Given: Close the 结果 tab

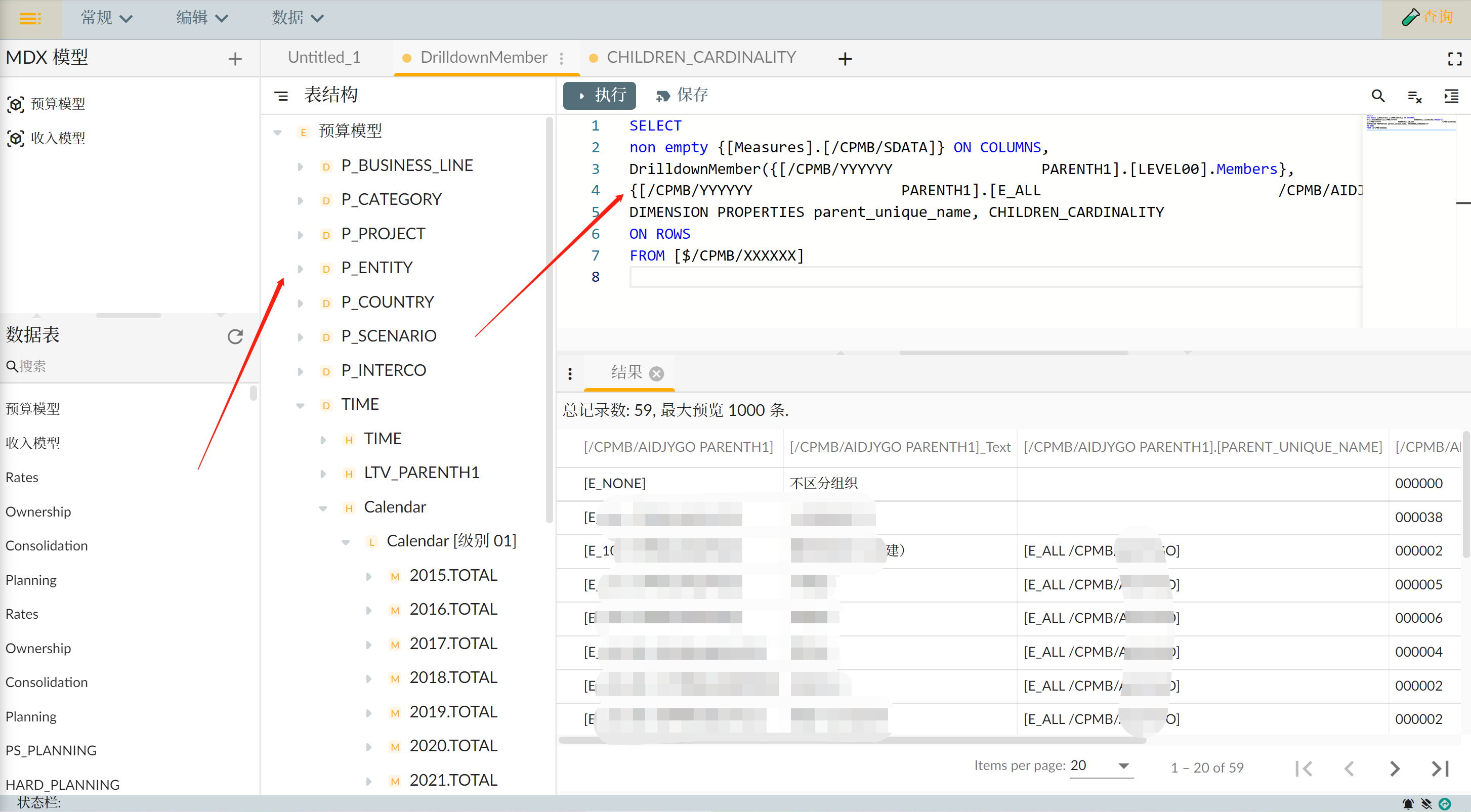Looking at the screenshot, I should click(657, 373).
